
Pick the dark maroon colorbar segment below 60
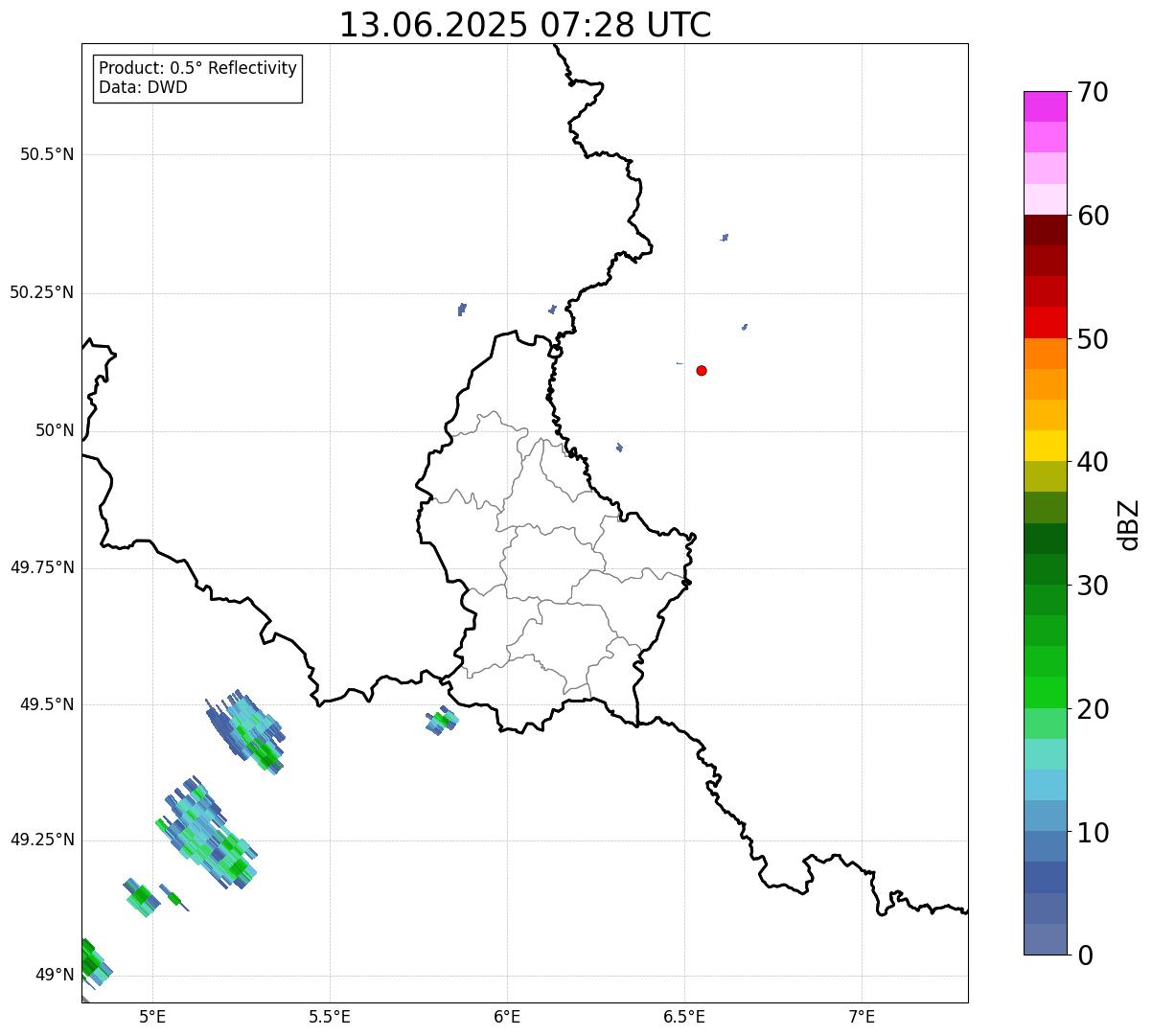pos(1046,230)
